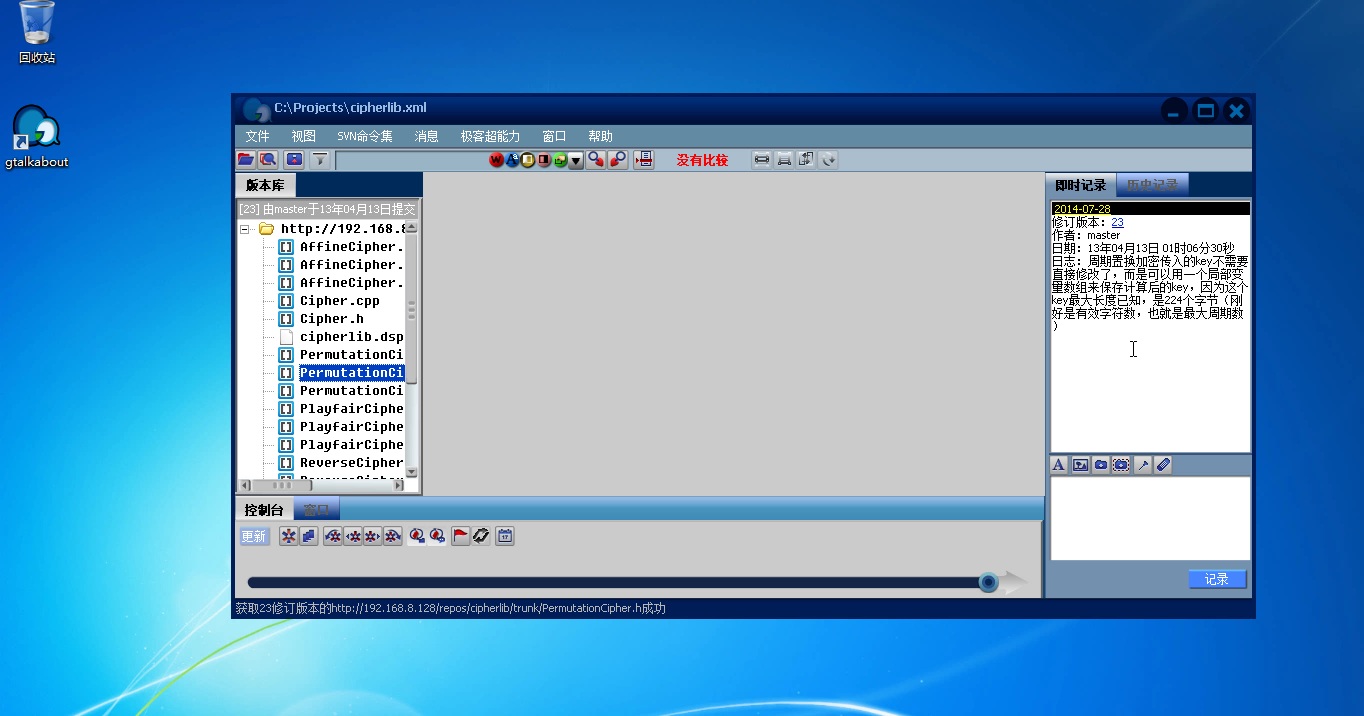This screenshot has height=716, width=1364.
Task: Select cipherlib.dsp in the repository tree
Action: coord(352,337)
